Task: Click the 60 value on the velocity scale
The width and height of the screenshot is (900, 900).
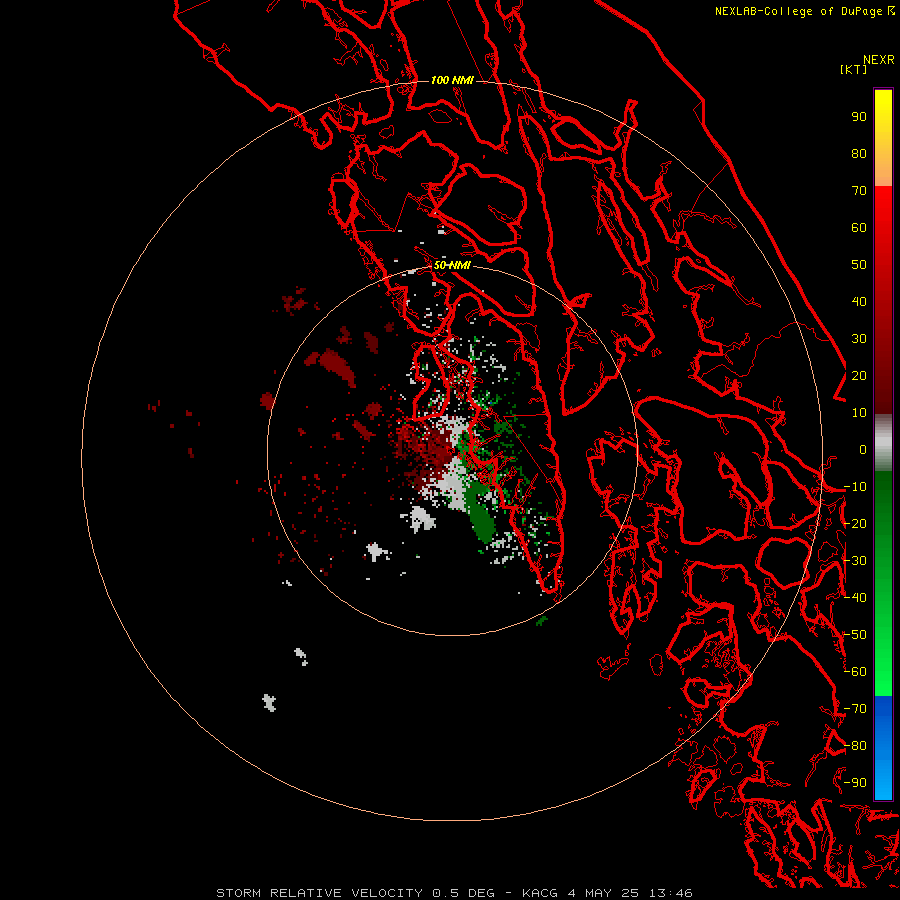Action: (859, 228)
